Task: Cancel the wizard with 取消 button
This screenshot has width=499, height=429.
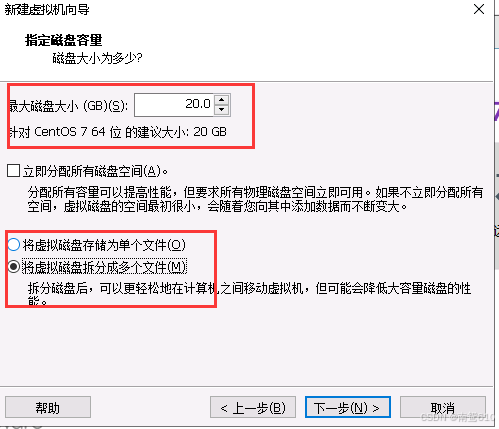Action: tap(443, 407)
